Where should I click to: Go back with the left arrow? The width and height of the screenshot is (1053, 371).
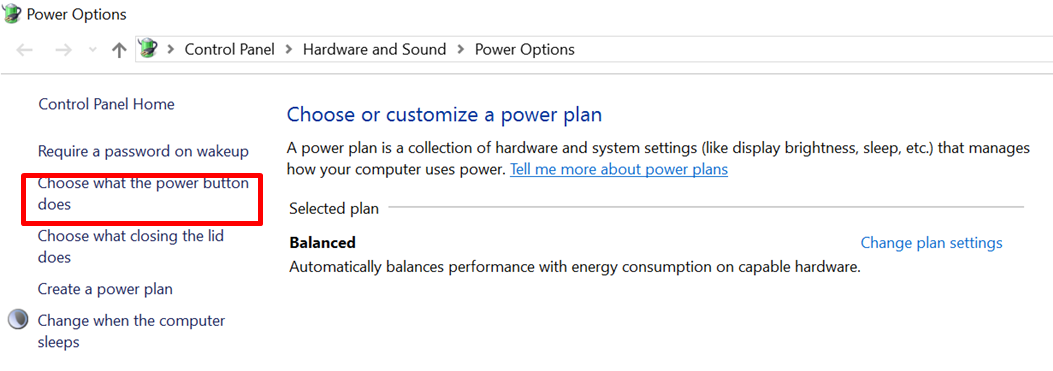pos(25,50)
